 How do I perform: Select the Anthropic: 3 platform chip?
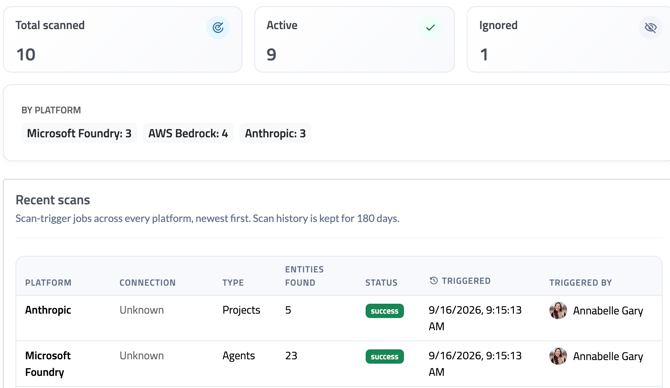pos(275,133)
